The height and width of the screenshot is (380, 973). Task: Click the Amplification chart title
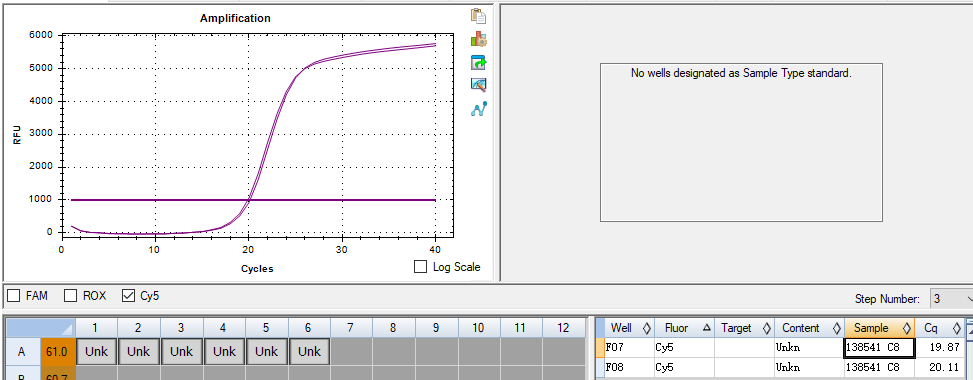[x=235, y=19]
